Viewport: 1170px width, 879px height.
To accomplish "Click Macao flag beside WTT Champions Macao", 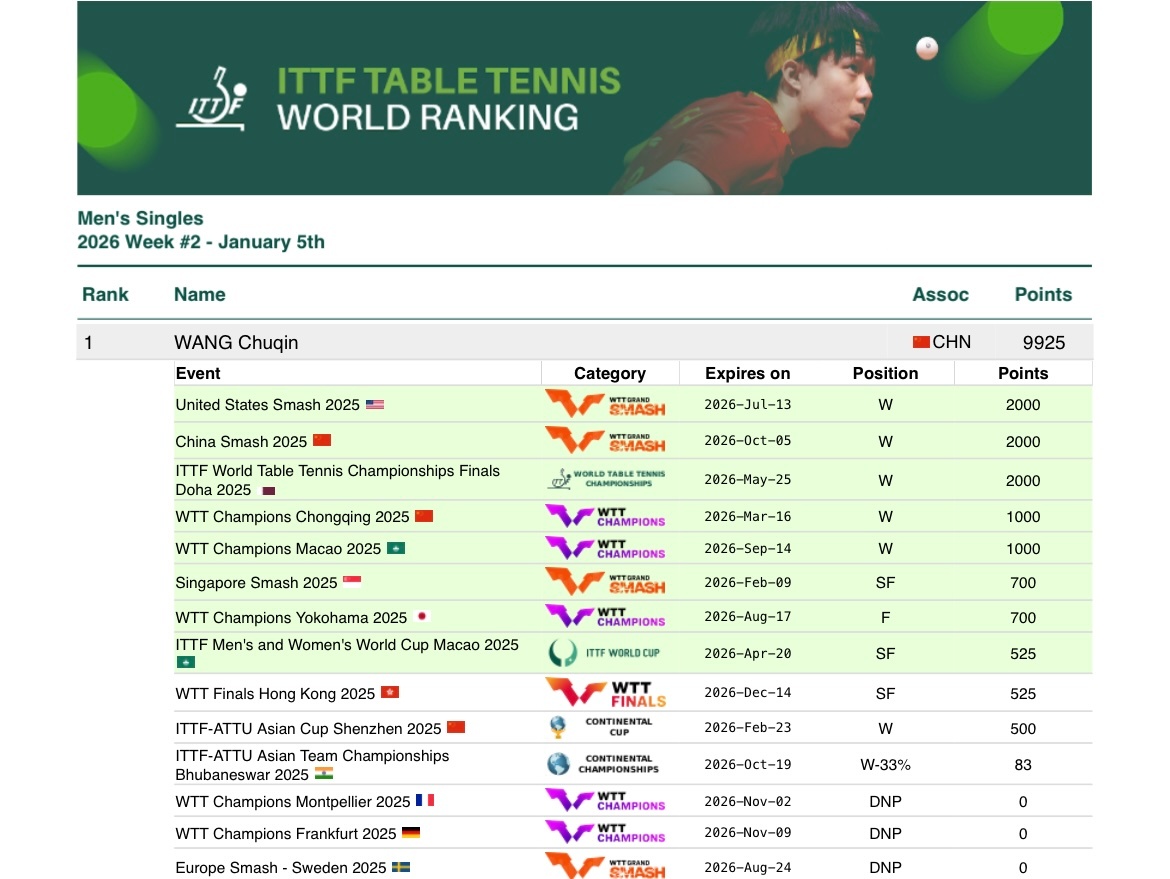I will 395,548.
